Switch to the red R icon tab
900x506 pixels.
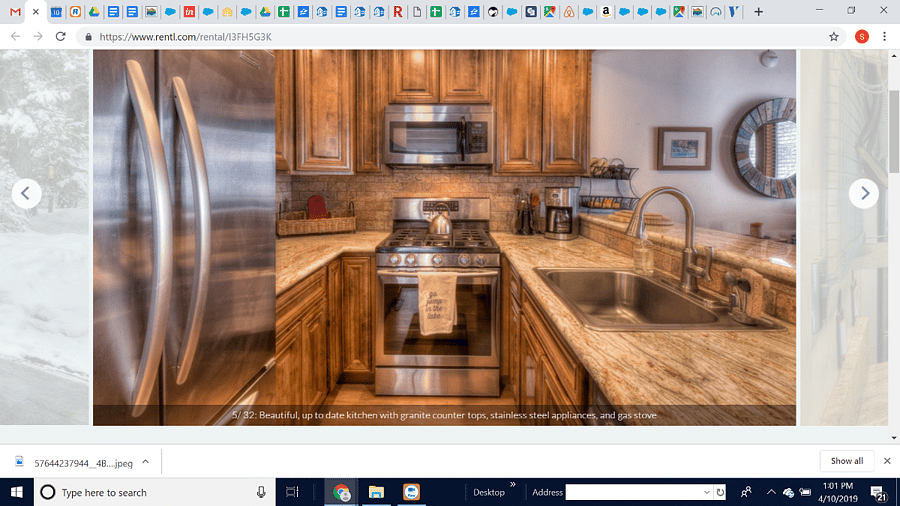point(398,11)
